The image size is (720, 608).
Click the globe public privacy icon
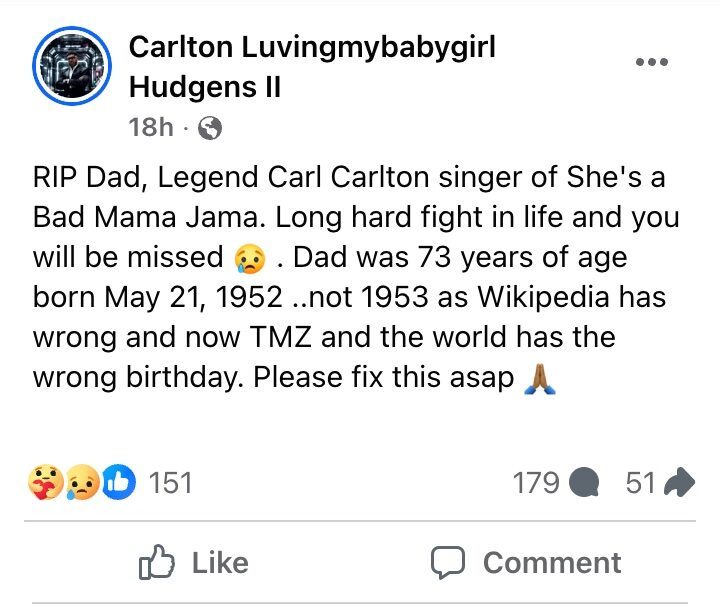[211, 128]
